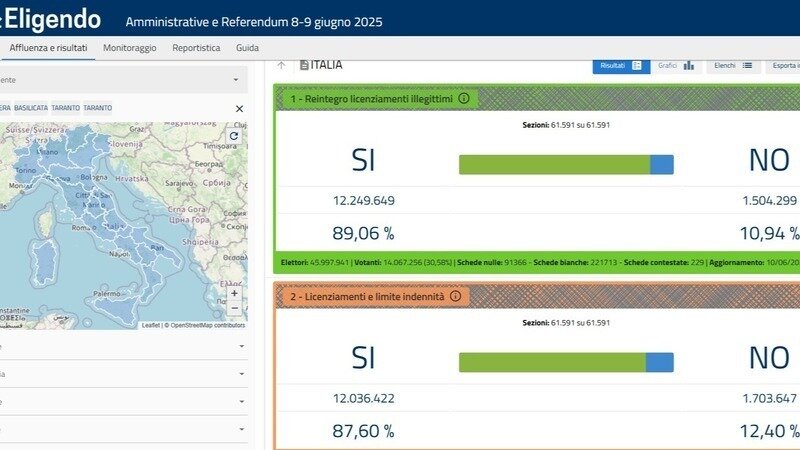Zoom out on the Italy map

click(x=234, y=309)
